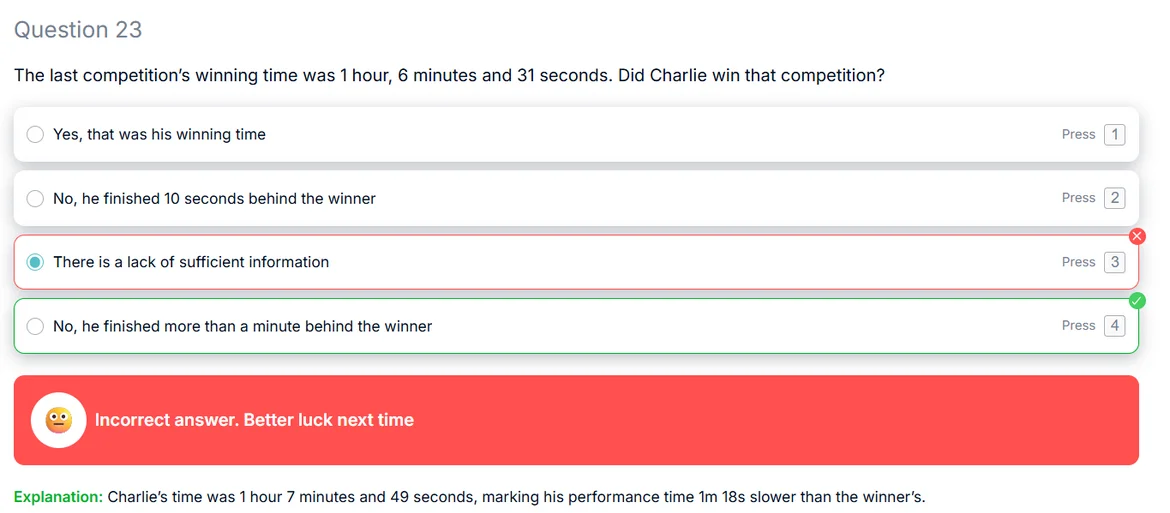Click the keyboard shortcut box labeled 4
Screen dimensions: 1170x513
tap(1114, 326)
